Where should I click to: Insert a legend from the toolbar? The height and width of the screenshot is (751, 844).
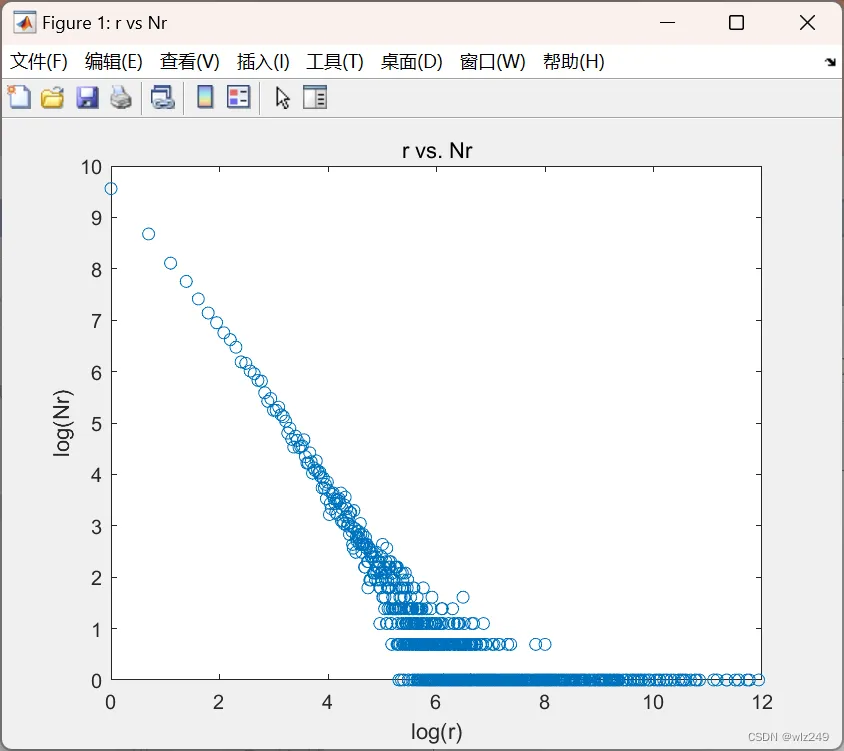click(x=238, y=97)
